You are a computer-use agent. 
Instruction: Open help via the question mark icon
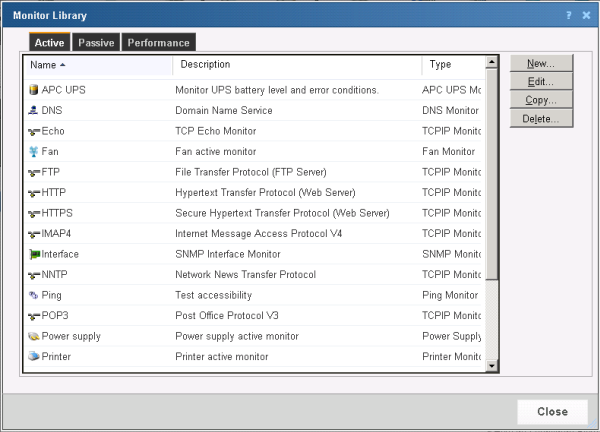pyautogui.click(x=569, y=15)
